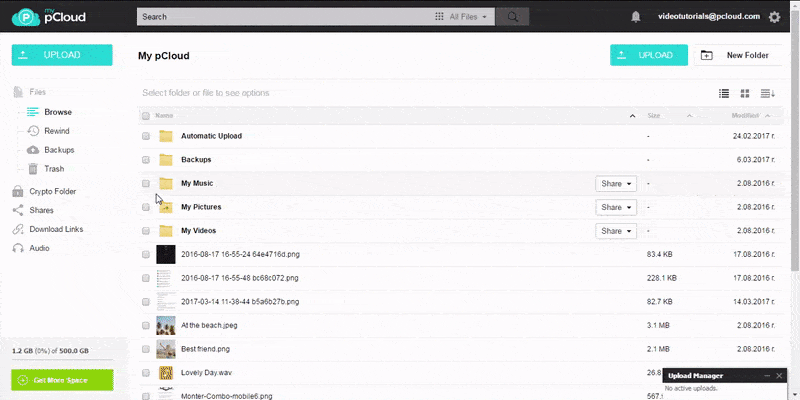
Task: Check the Automatic Upload row checkbox
Action: [146, 136]
